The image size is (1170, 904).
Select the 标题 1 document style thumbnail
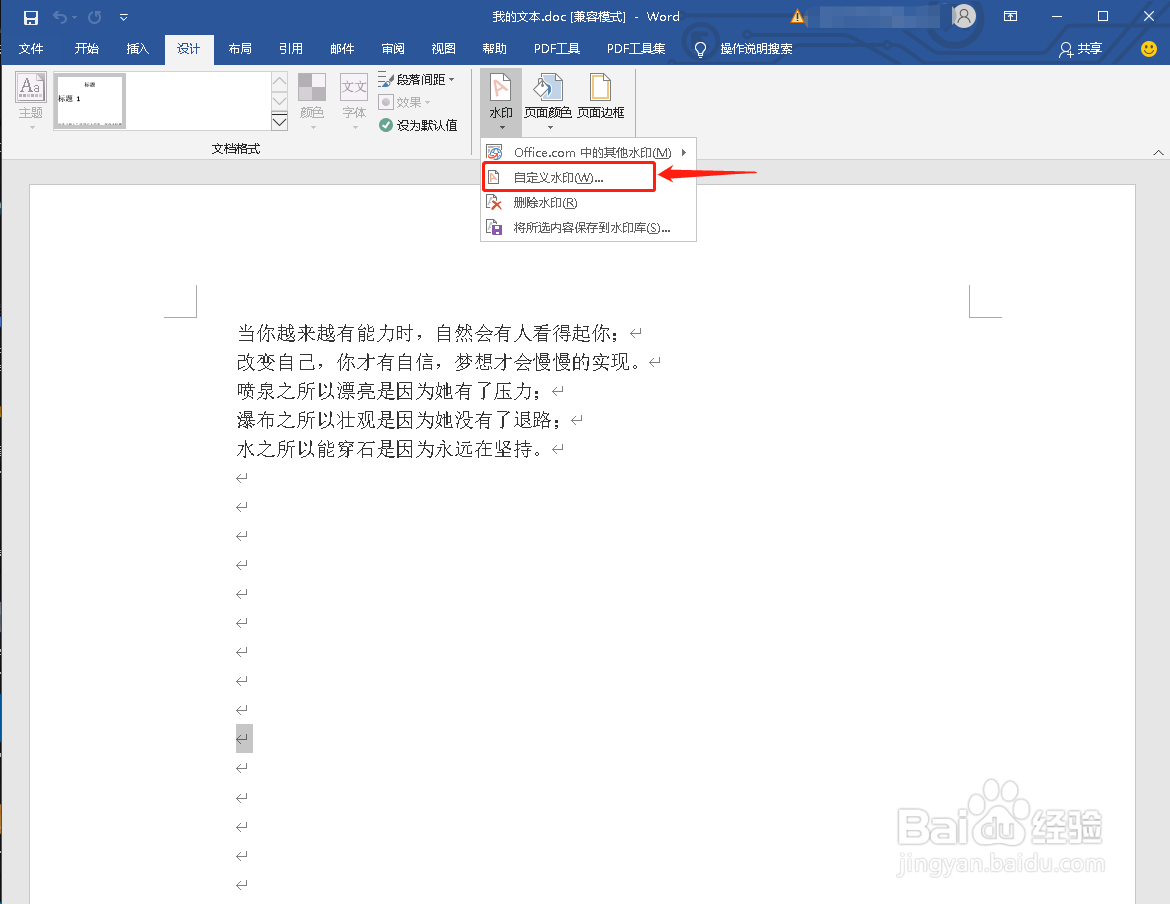89,101
